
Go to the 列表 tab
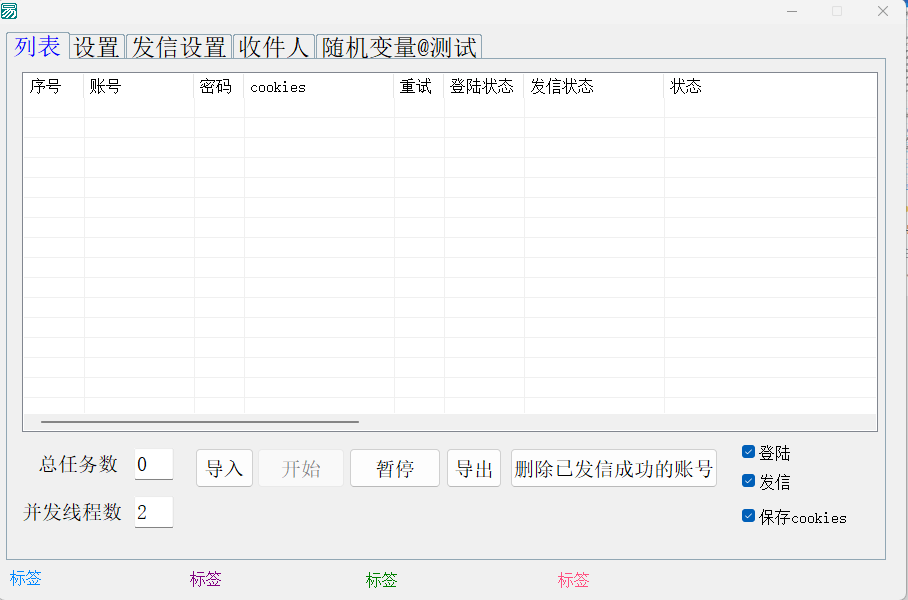38,46
